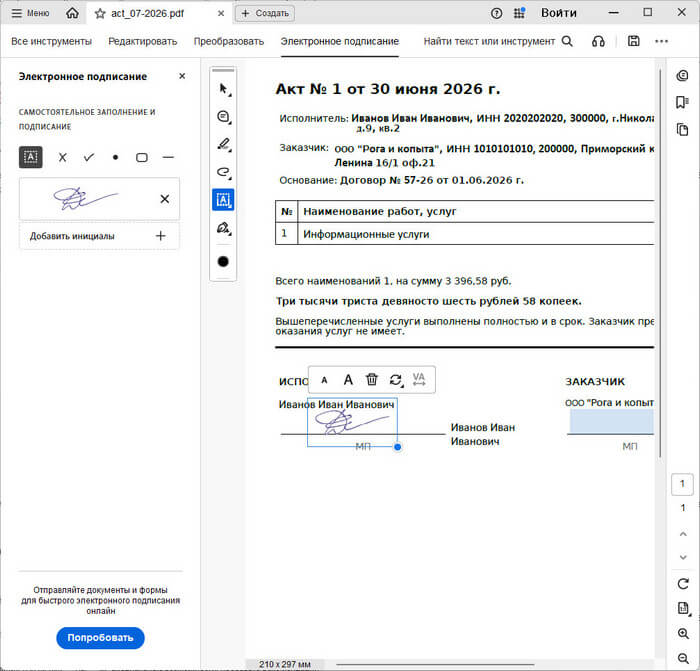
Task: Rotate the page with the rotate icon
Action: pos(683,583)
